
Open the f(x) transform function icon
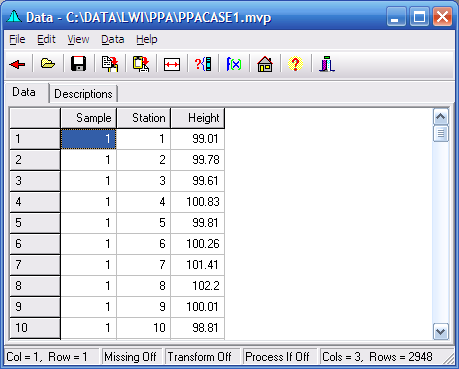[x=234, y=64]
